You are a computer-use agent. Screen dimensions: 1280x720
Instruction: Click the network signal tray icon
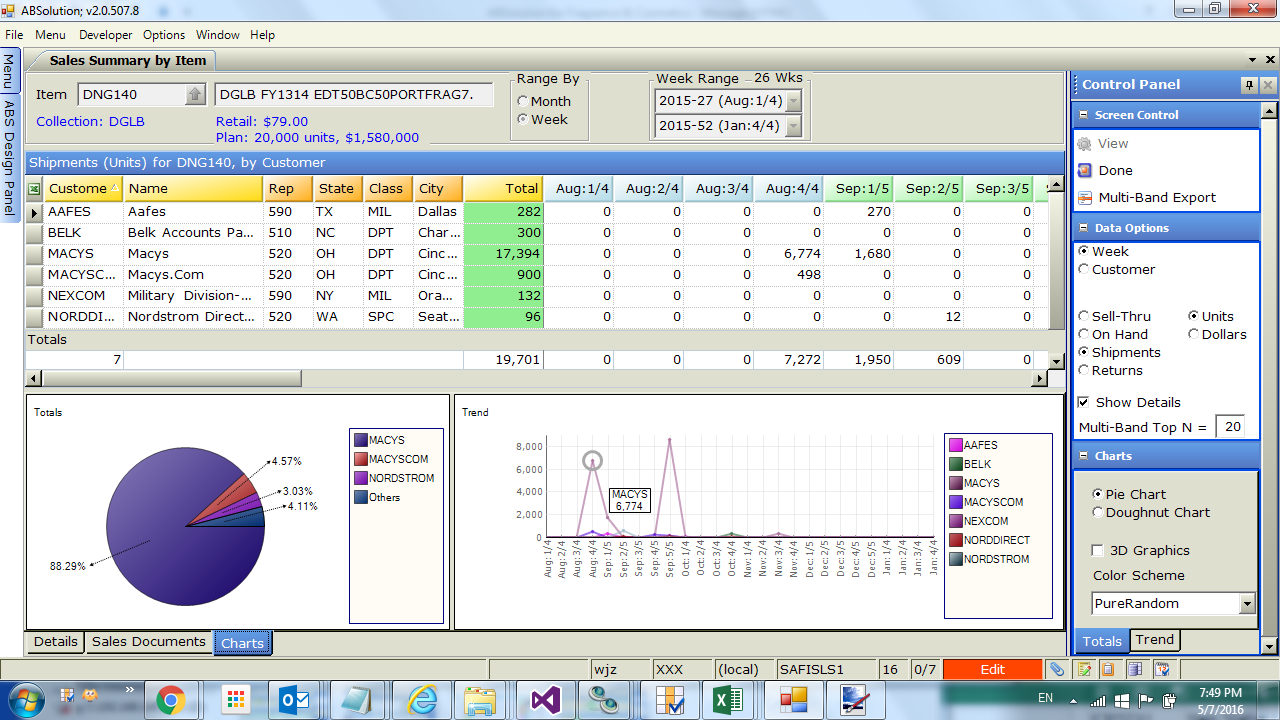click(1098, 699)
